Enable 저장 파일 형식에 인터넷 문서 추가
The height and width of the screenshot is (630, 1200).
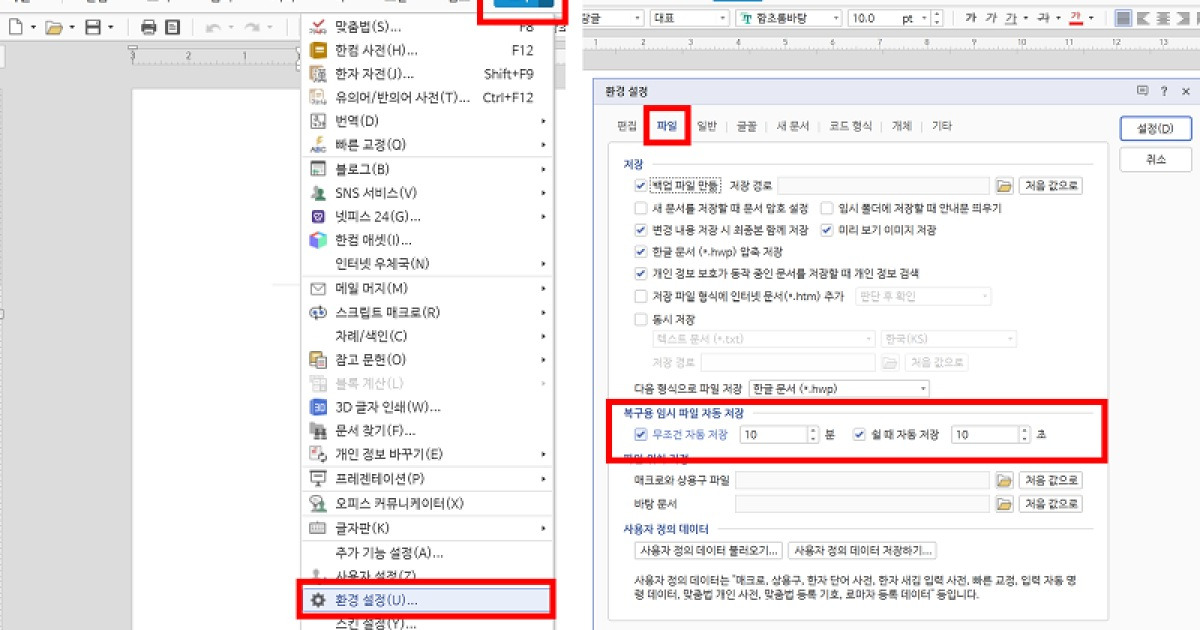point(641,296)
